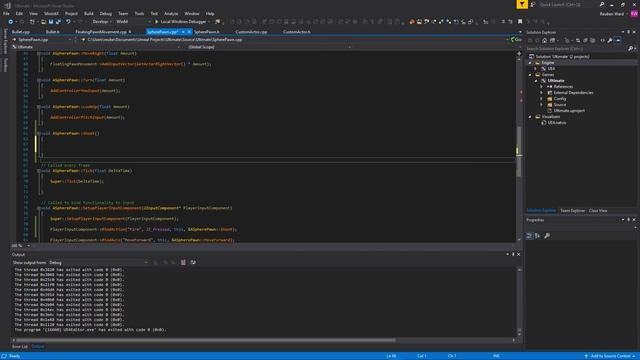
Task: Click Local Windows Debugger button
Action: pos(182,22)
